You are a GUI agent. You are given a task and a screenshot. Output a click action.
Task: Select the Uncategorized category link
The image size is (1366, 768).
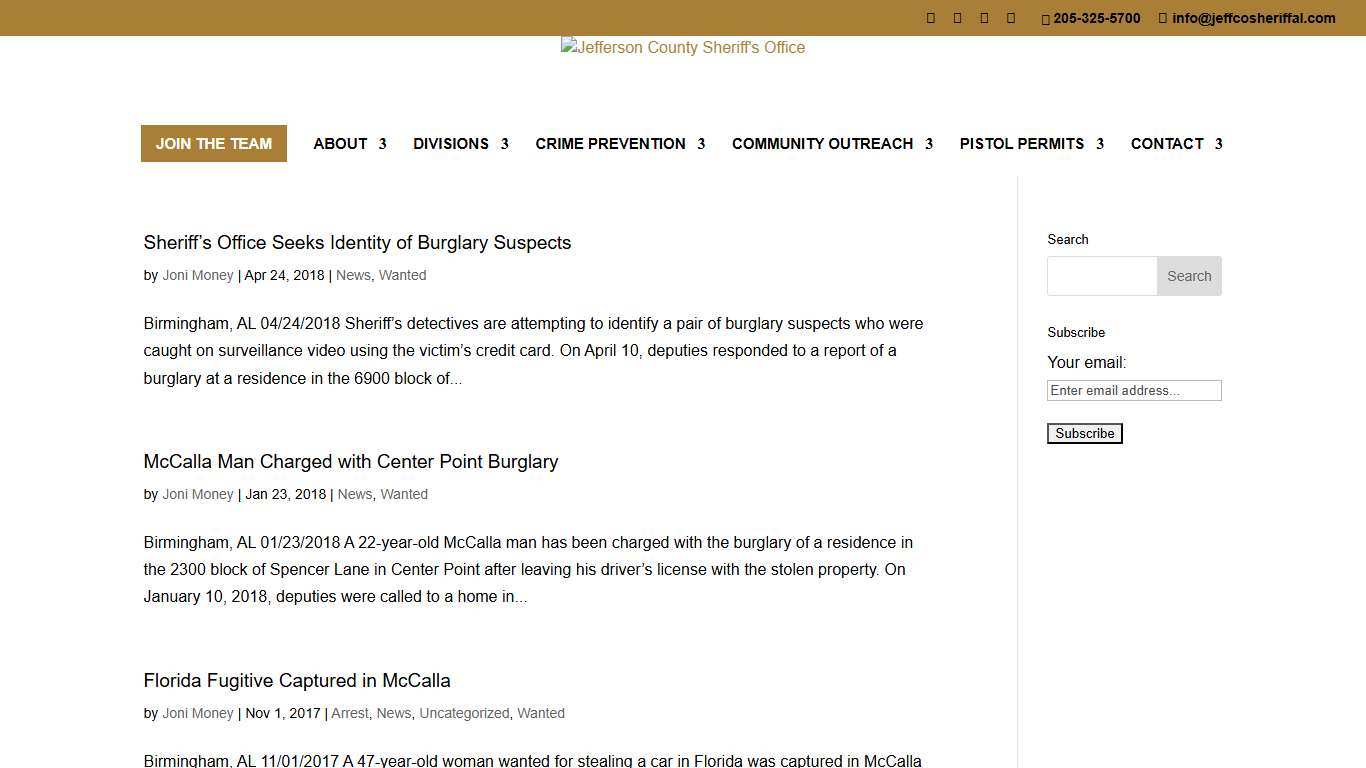point(464,714)
